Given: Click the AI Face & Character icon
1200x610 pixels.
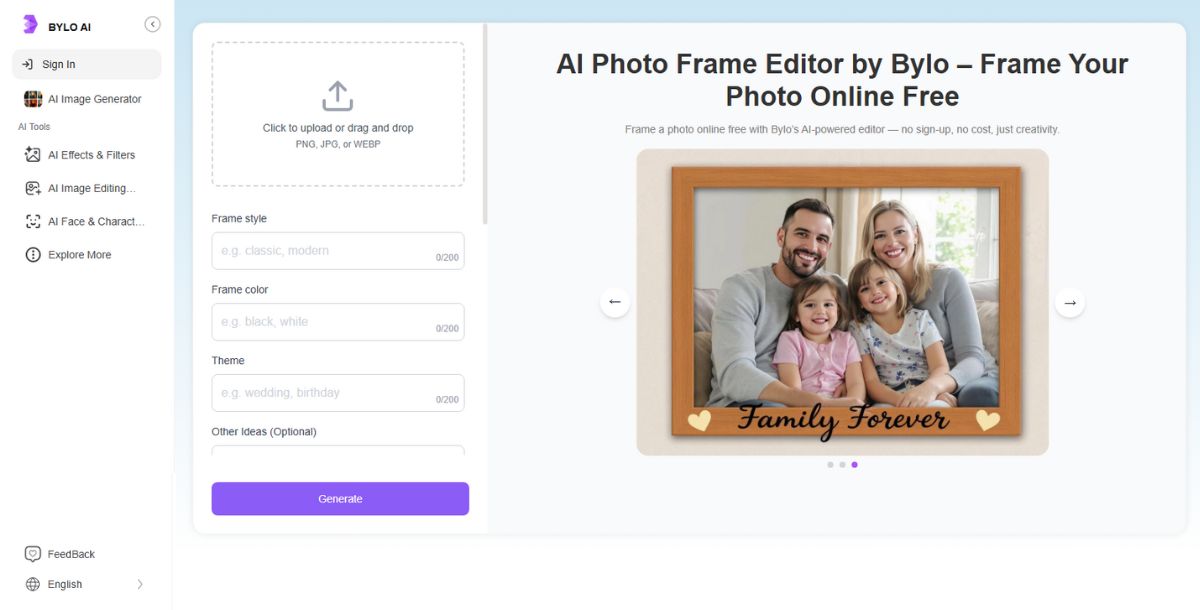Looking at the screenshot, I should [x=33, y=221].
